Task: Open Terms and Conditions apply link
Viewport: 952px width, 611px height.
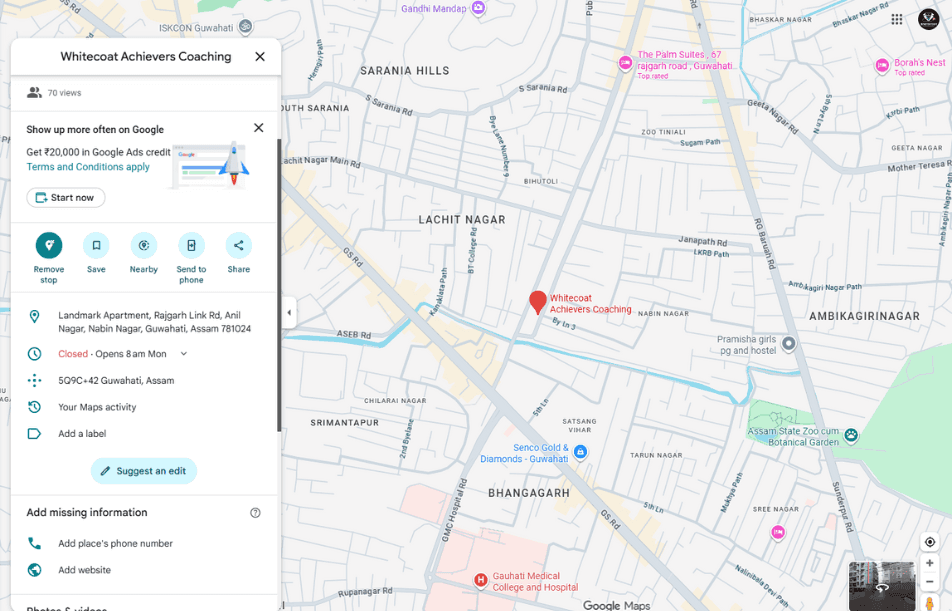Action: tap(88, 166)
